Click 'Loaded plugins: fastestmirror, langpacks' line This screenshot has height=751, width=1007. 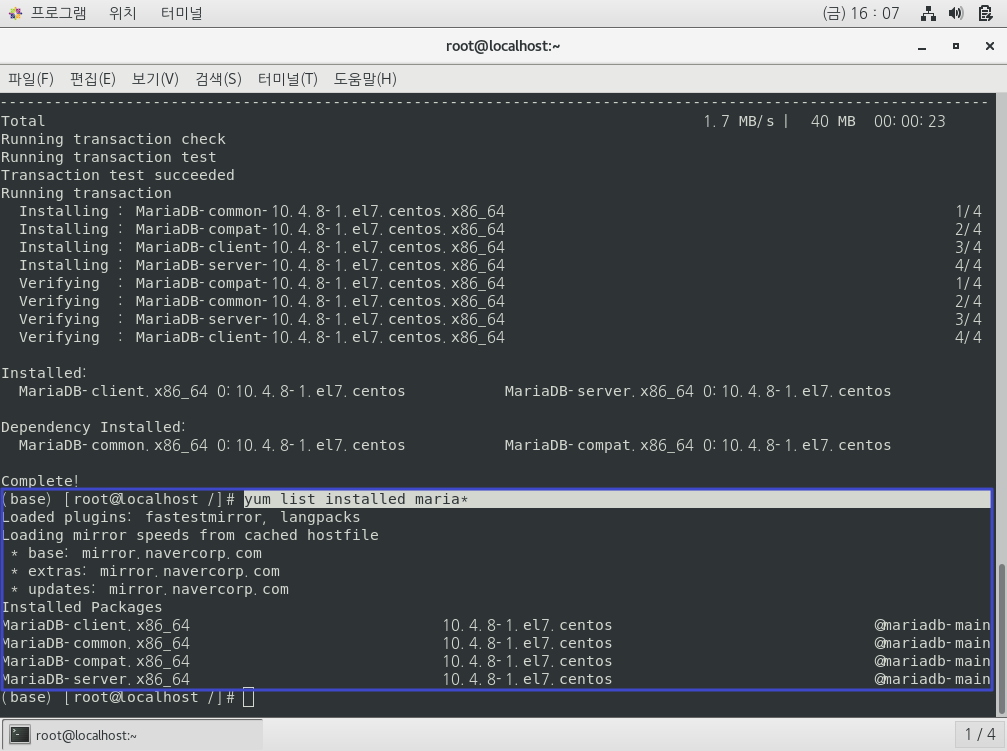180,517
